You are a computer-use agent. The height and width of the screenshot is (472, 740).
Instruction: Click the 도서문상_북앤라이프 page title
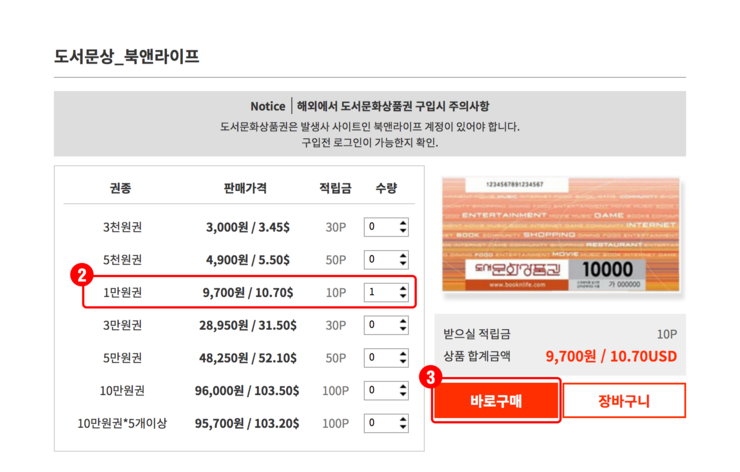tap(126, 57)
